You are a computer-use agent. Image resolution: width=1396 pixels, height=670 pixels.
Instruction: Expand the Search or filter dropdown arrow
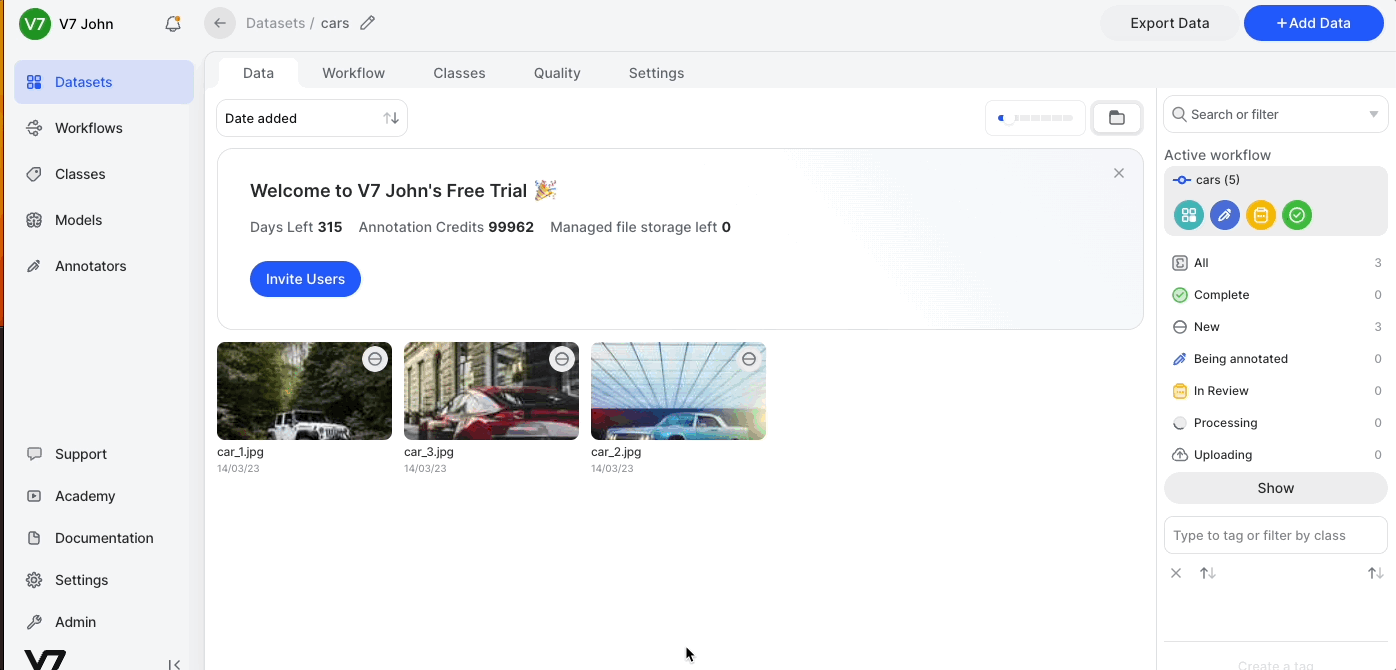[1374, 114]
